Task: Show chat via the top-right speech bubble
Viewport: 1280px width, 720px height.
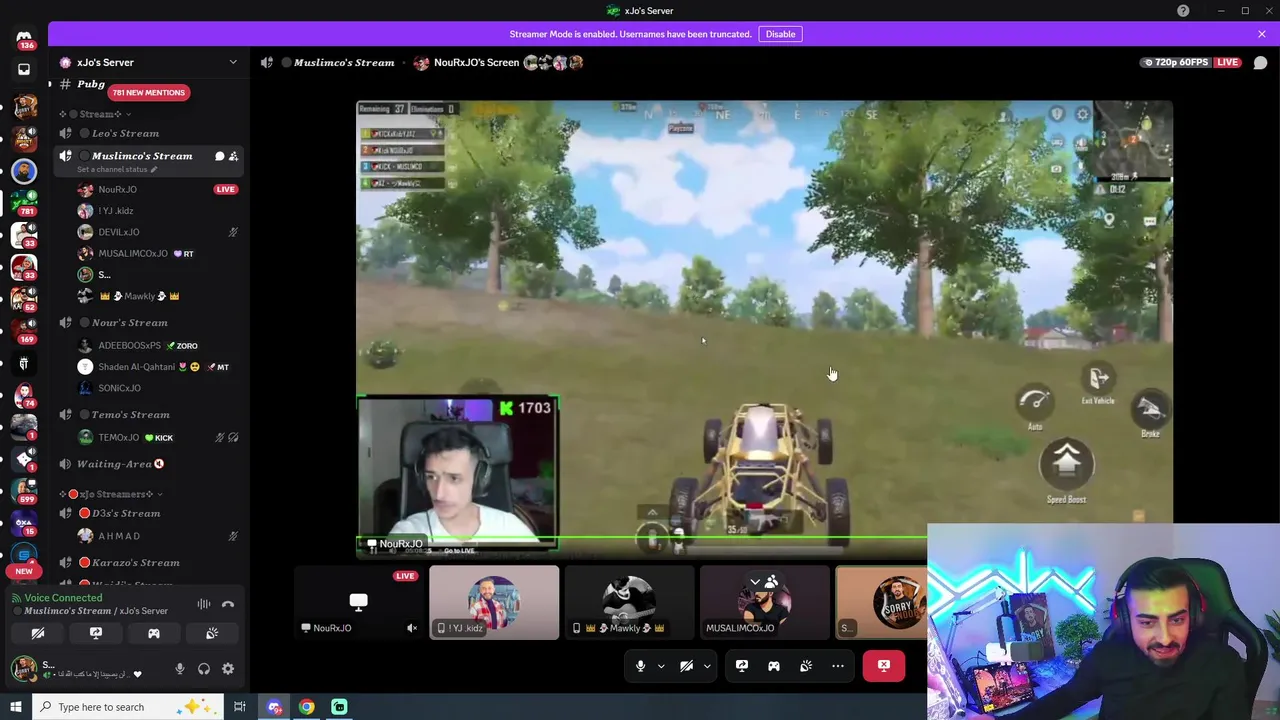Action: pyautogui.click(x=1260, y=63)
